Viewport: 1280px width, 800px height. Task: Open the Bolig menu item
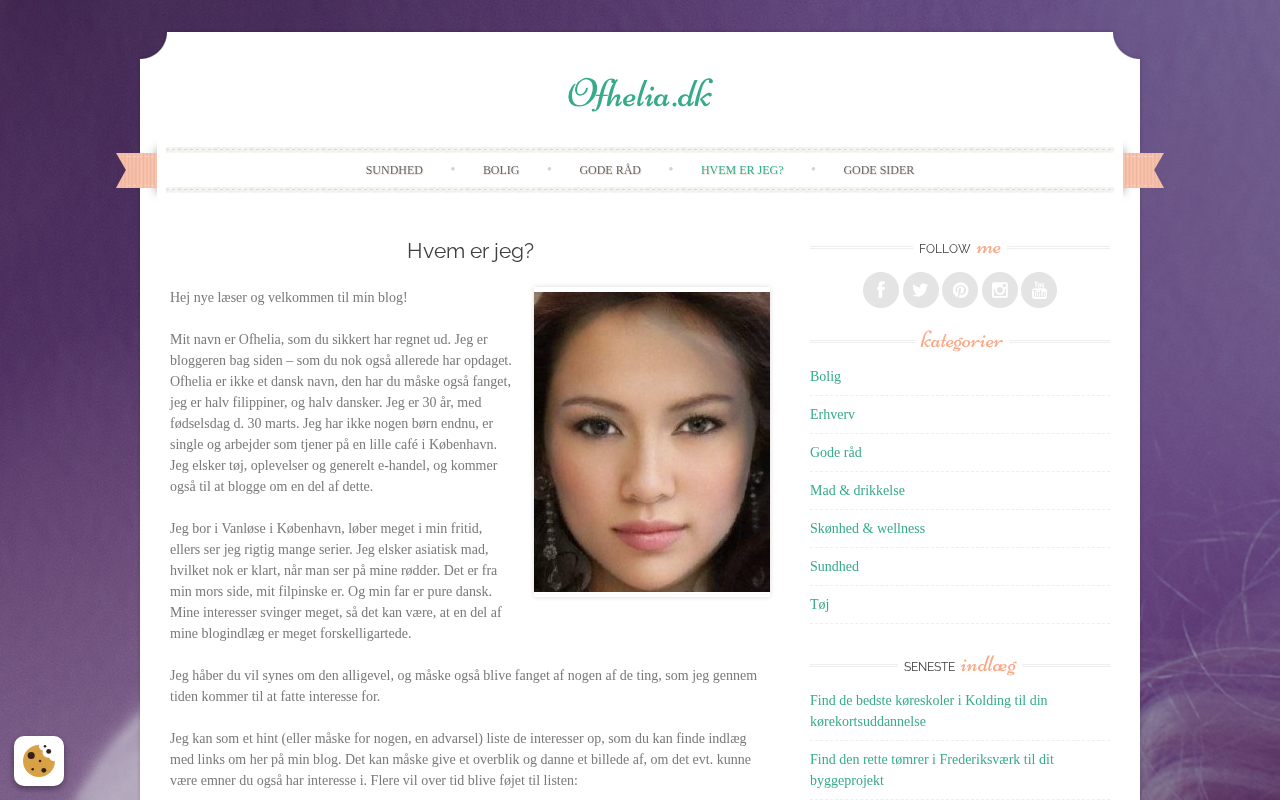point(501,170)
